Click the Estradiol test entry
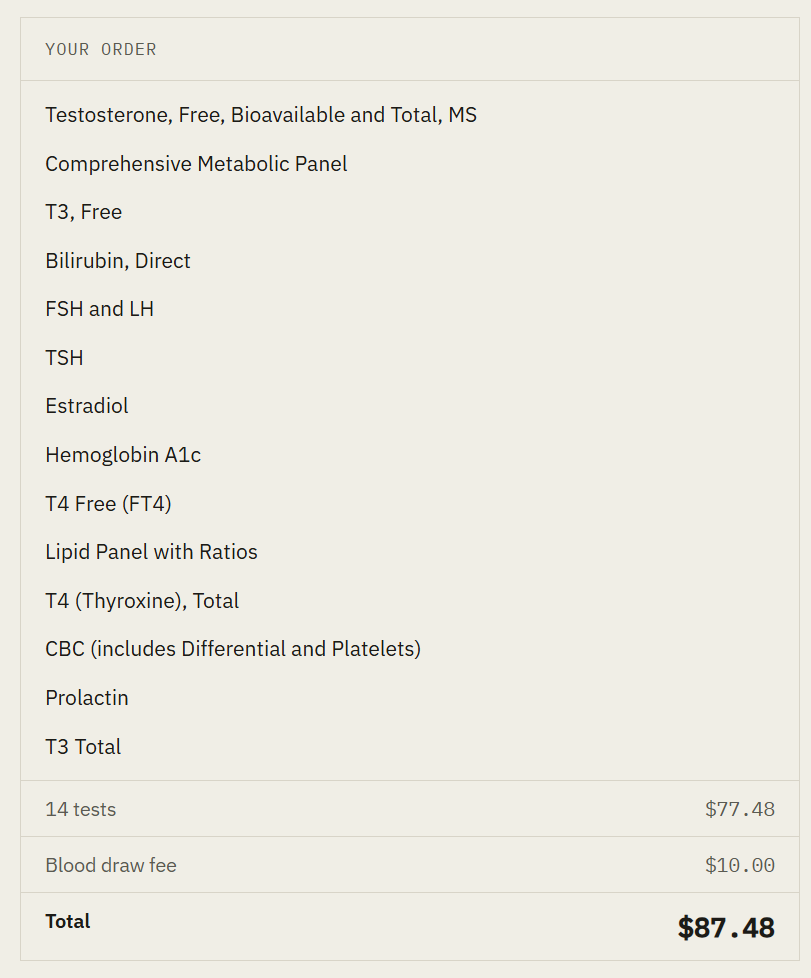The width and height of the screenshot is (811, 978). click(x=87, y=406)
